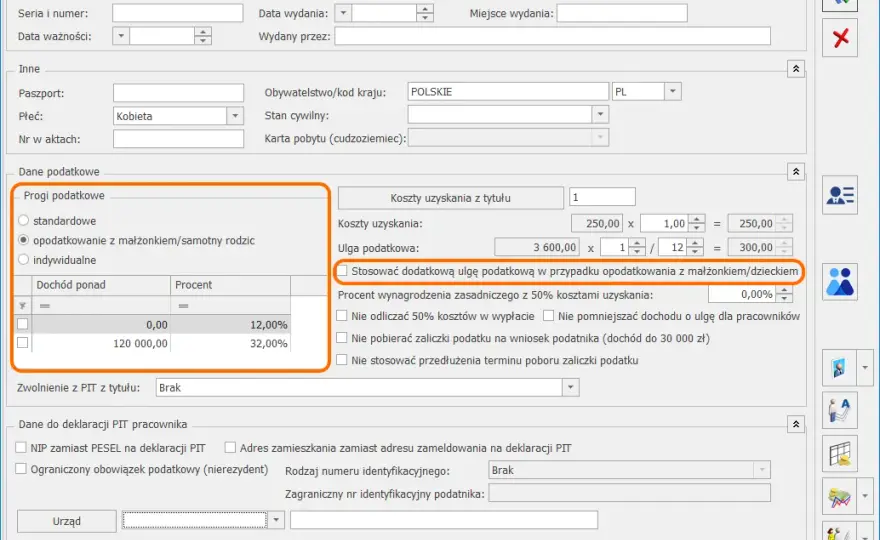Image resolution: width=880 pixels, height=540 pixels.
Task: Click the employee photo portrait icon
Action: 839,368
